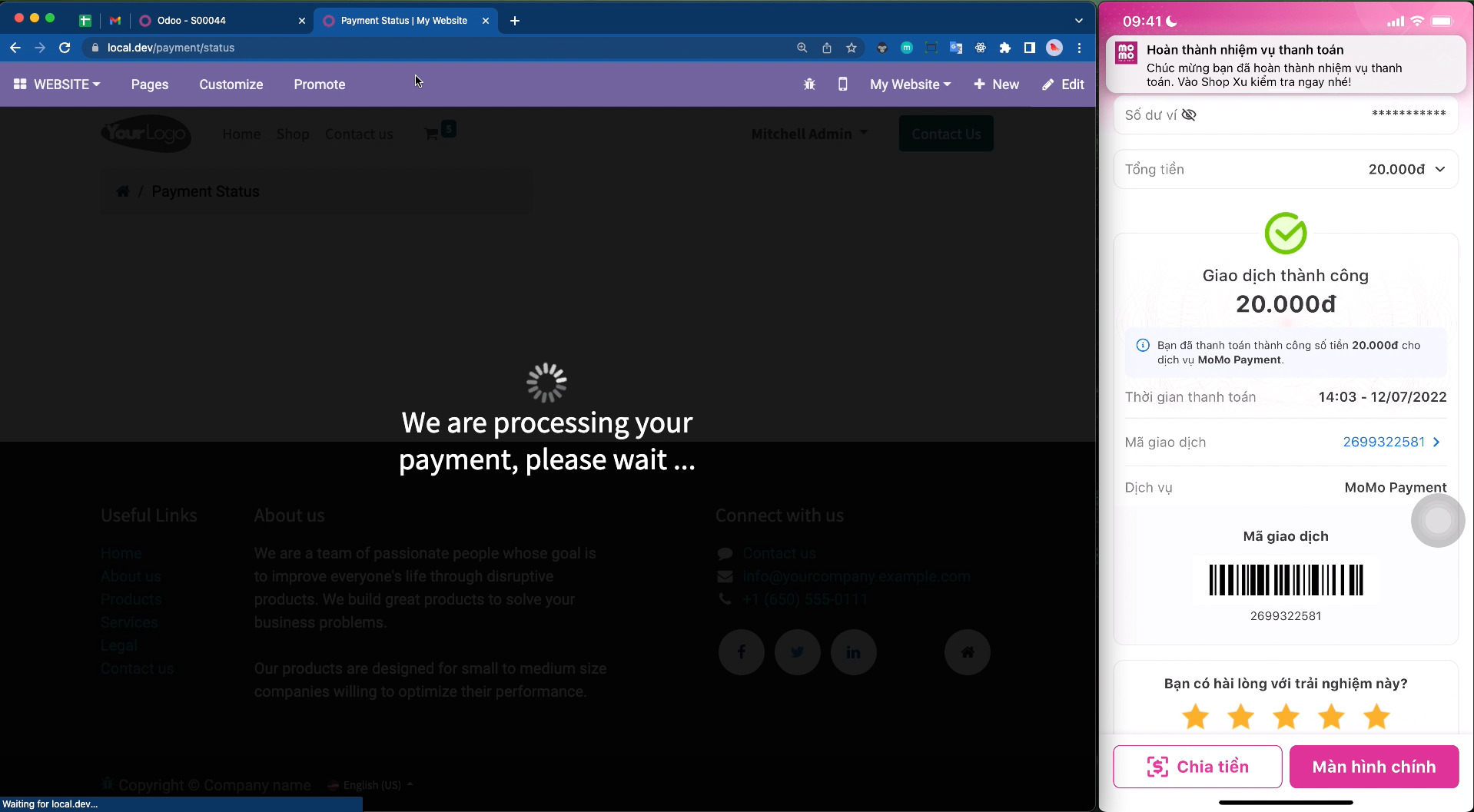Click the Facebook social icon in footer
Viewport: 1474px width, 812px height.
tap(742, 652)
